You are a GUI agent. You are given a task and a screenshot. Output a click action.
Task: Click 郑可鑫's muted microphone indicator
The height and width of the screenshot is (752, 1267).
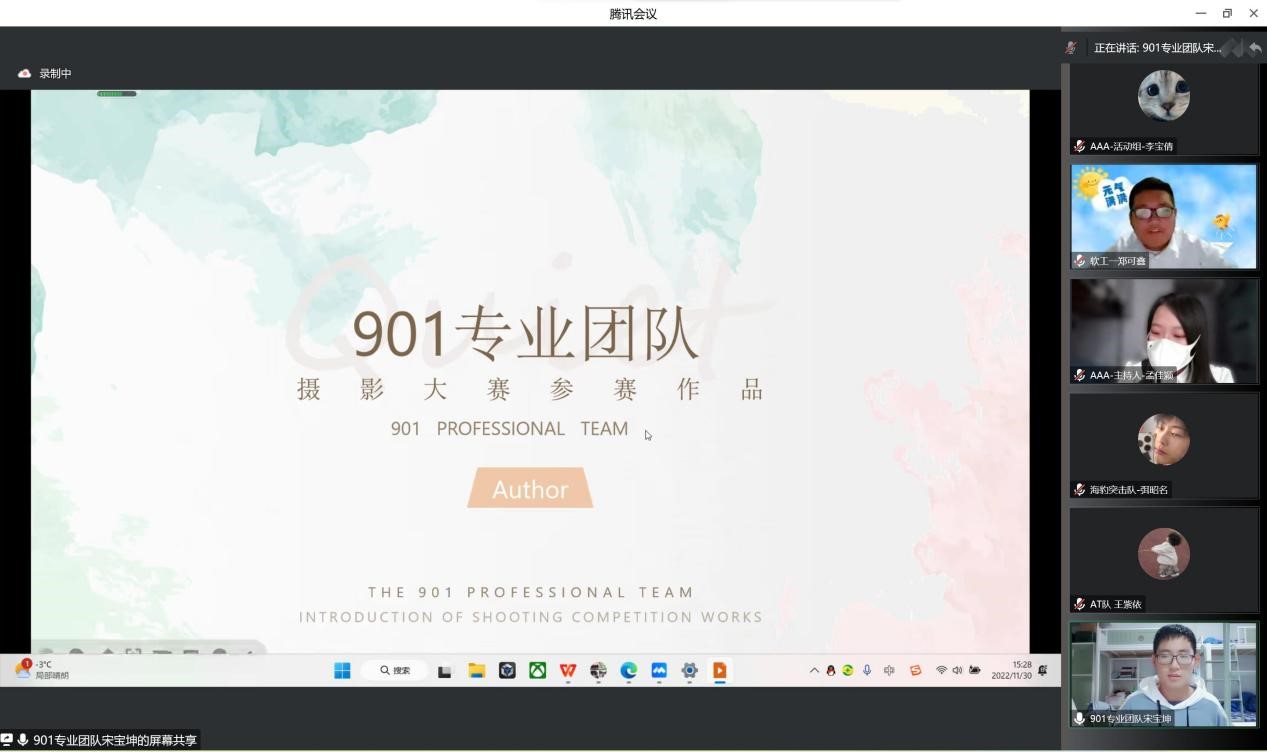[x=1080, y=261]
